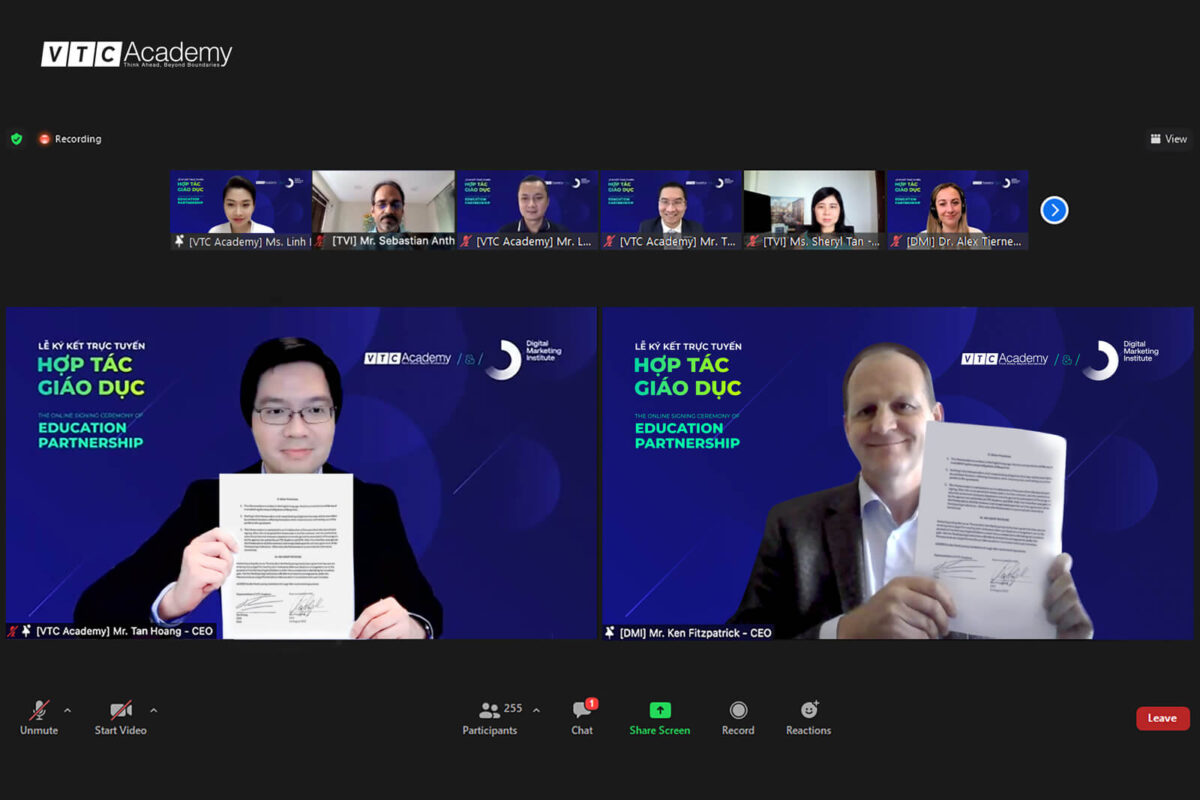Click the VTC Academy logo
The height and width of the screenshot is (800, 1200).
[136, 54]
